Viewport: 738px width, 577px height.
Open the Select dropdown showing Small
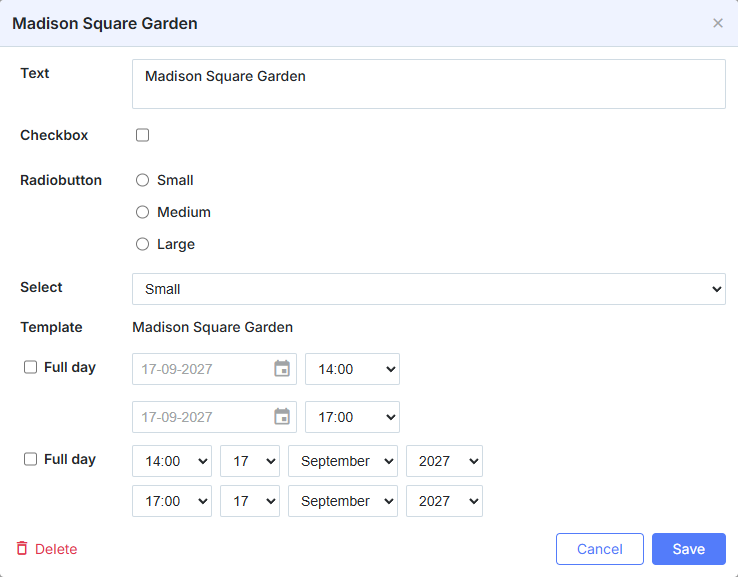pos(429,289)
